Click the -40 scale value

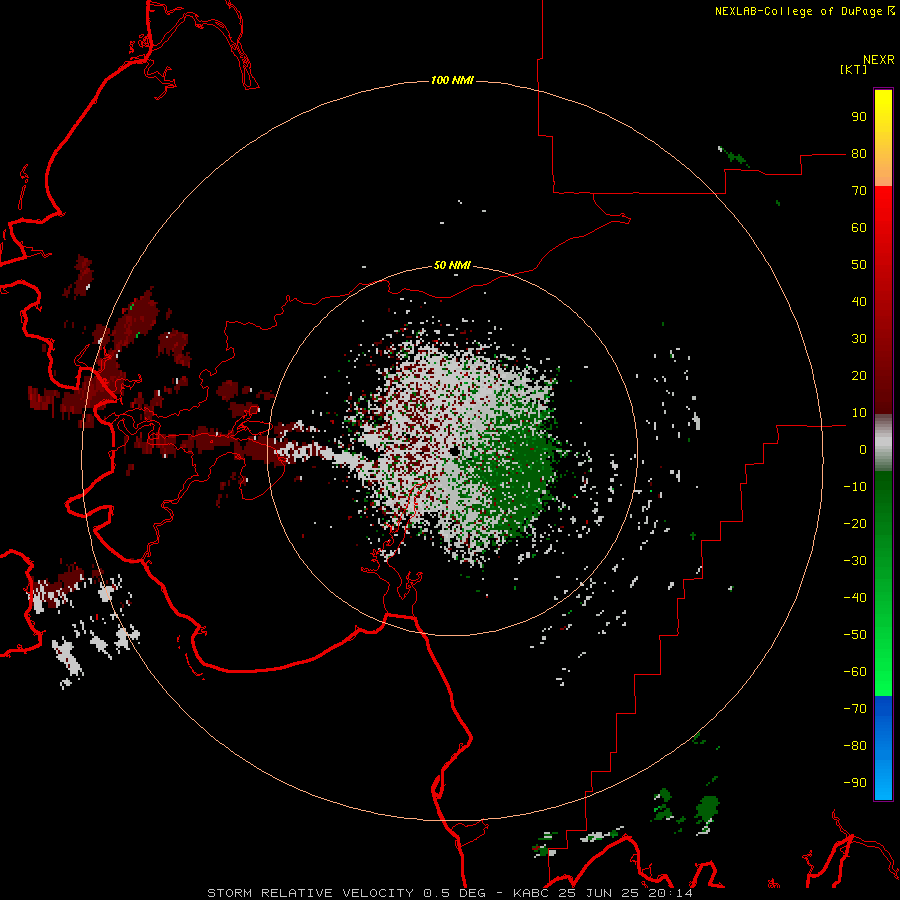pos(855,598)
